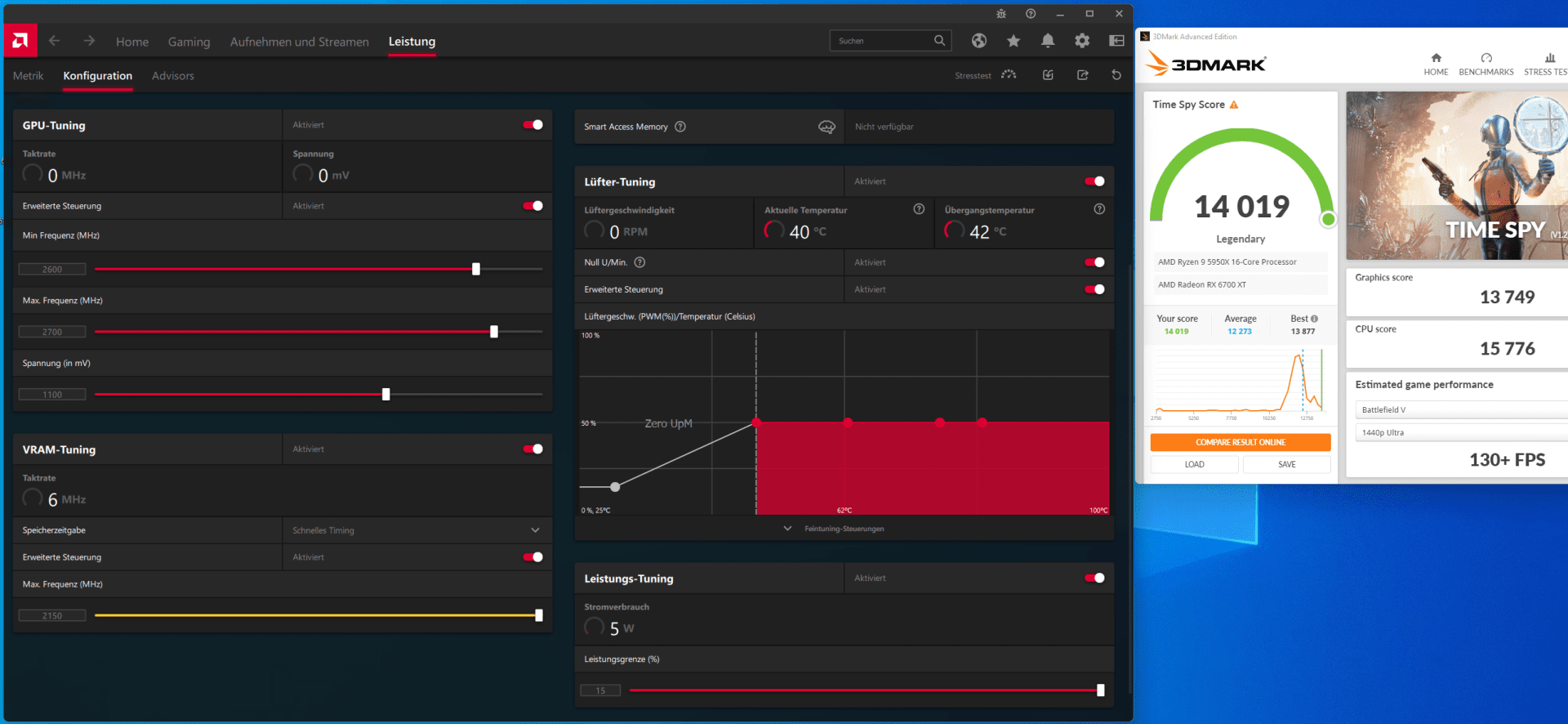Open 1440p Ultra resolution dropdown
This screenshot has height=724, width=1568.
click(1462, 432)
